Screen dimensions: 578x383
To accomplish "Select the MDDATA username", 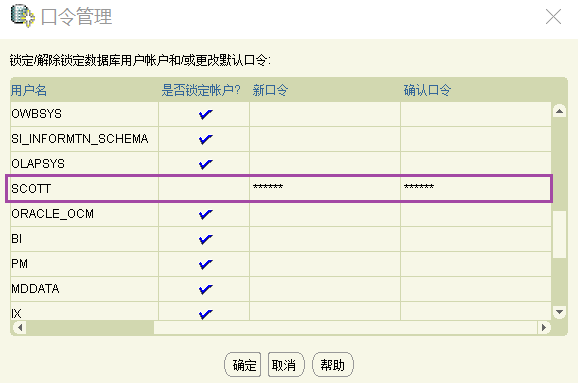I will tap(35, 289).
